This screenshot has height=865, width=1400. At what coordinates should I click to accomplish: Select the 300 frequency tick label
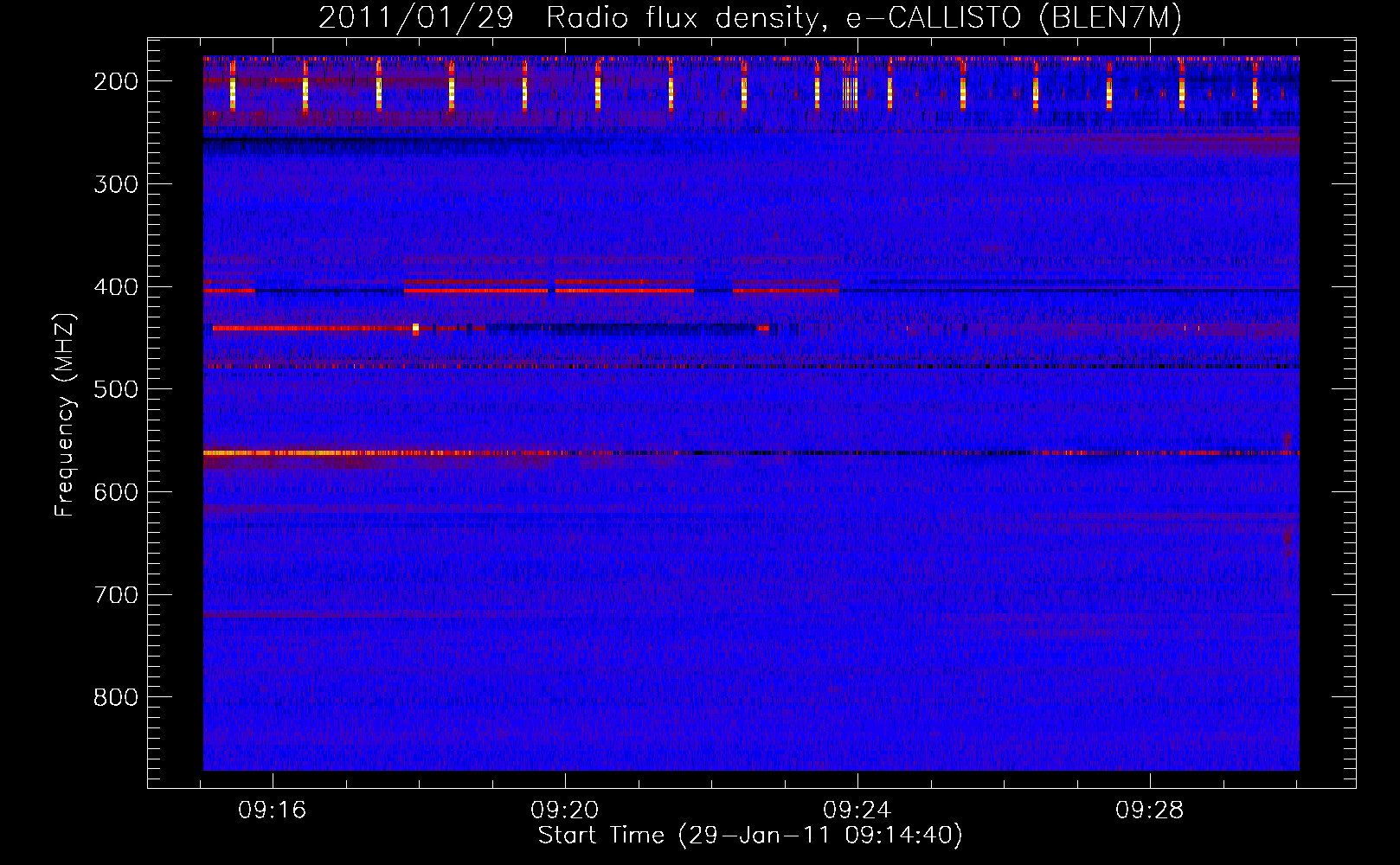tap(116, 184)
